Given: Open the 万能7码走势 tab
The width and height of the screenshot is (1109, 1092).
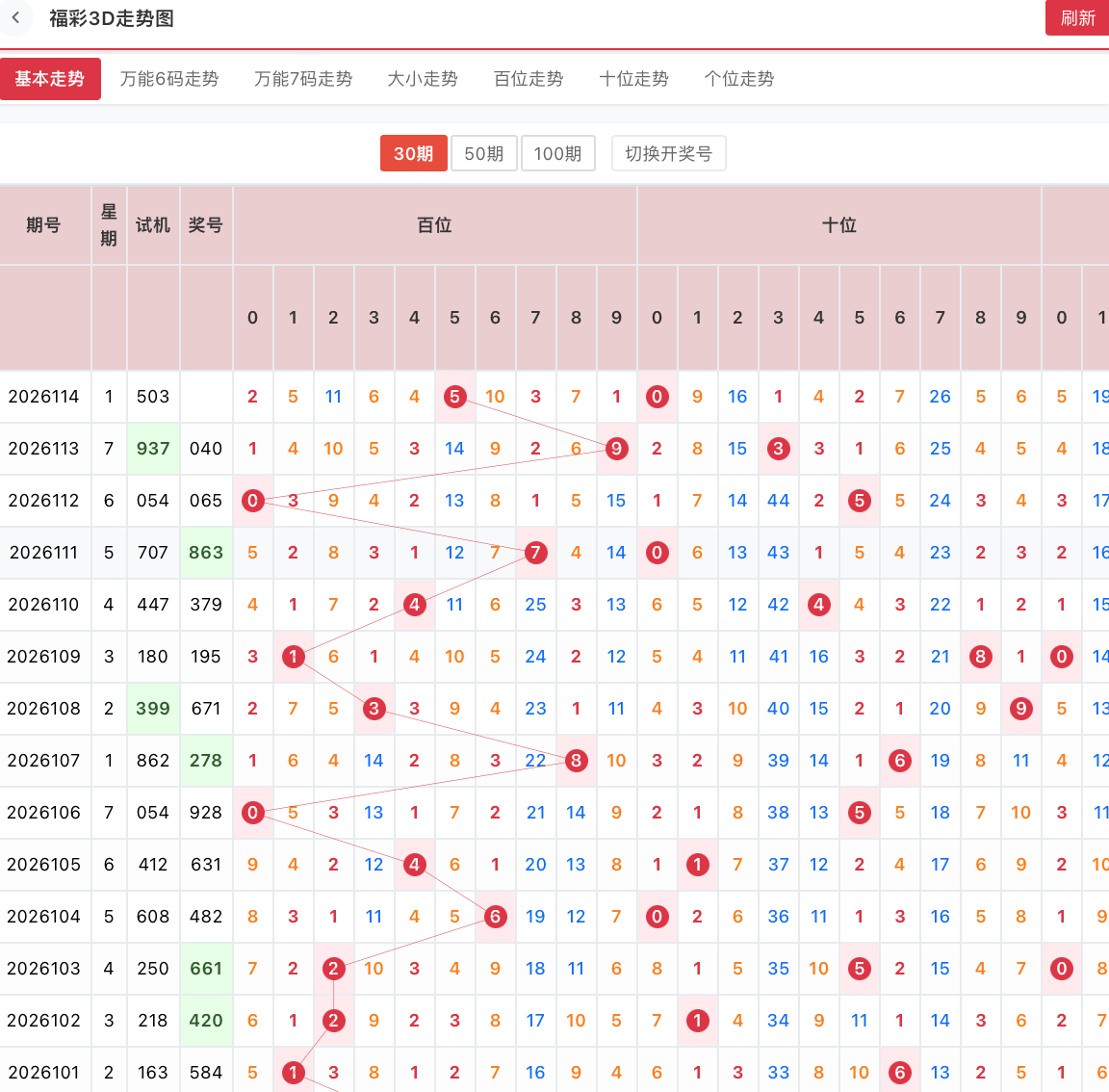Looking at the screenshot, I should tap(302, 79).
